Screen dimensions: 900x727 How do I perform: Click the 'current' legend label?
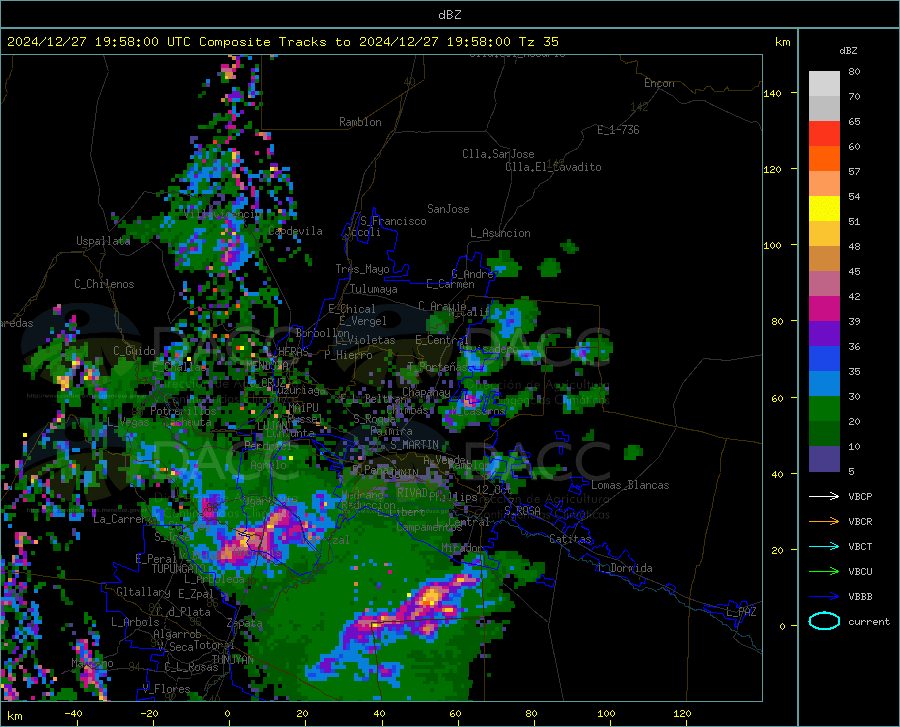[x=869, y=621]
